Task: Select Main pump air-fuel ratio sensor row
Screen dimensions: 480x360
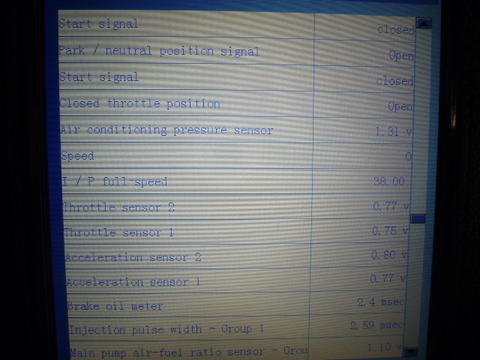Action: (x=236, y=350)
